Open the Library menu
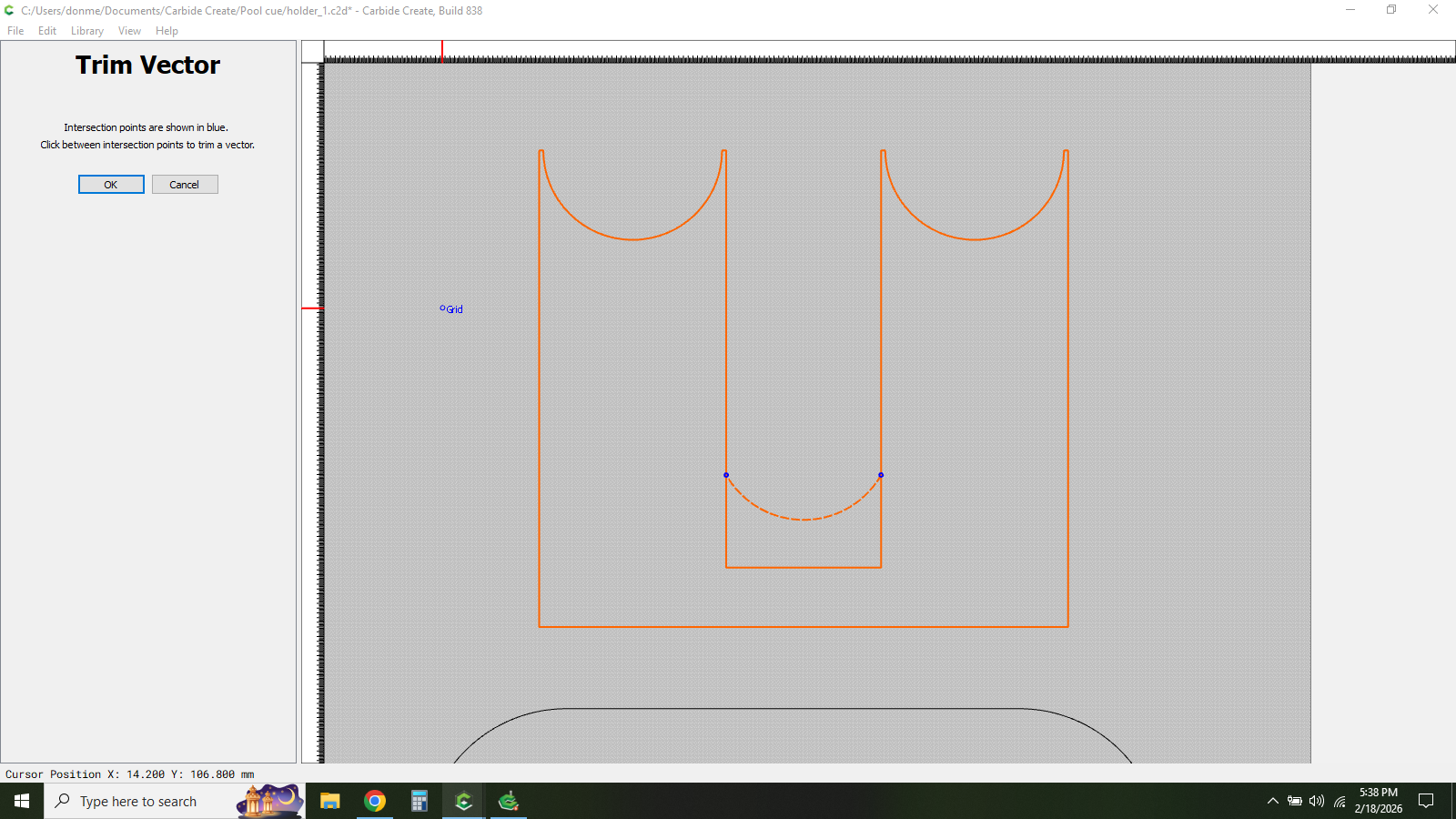This screenshot has height=819, width=1456. (x=87, y=31)
